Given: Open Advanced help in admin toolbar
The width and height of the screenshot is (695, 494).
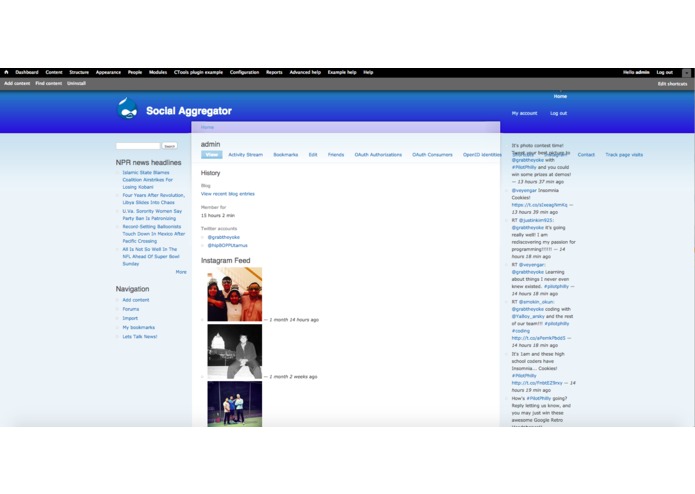Looking at the screenshot, I should click(x=305, y=72).
